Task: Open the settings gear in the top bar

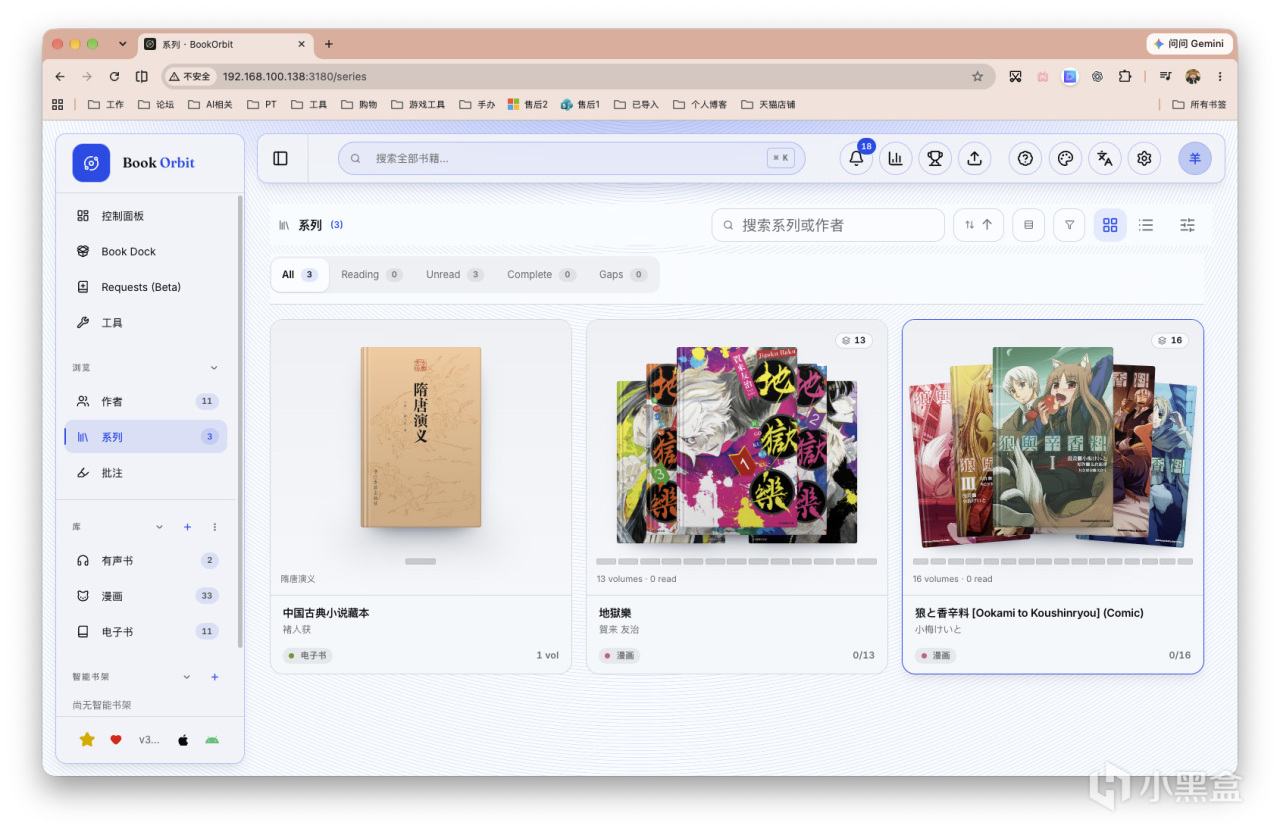Action: (1144, 158)
